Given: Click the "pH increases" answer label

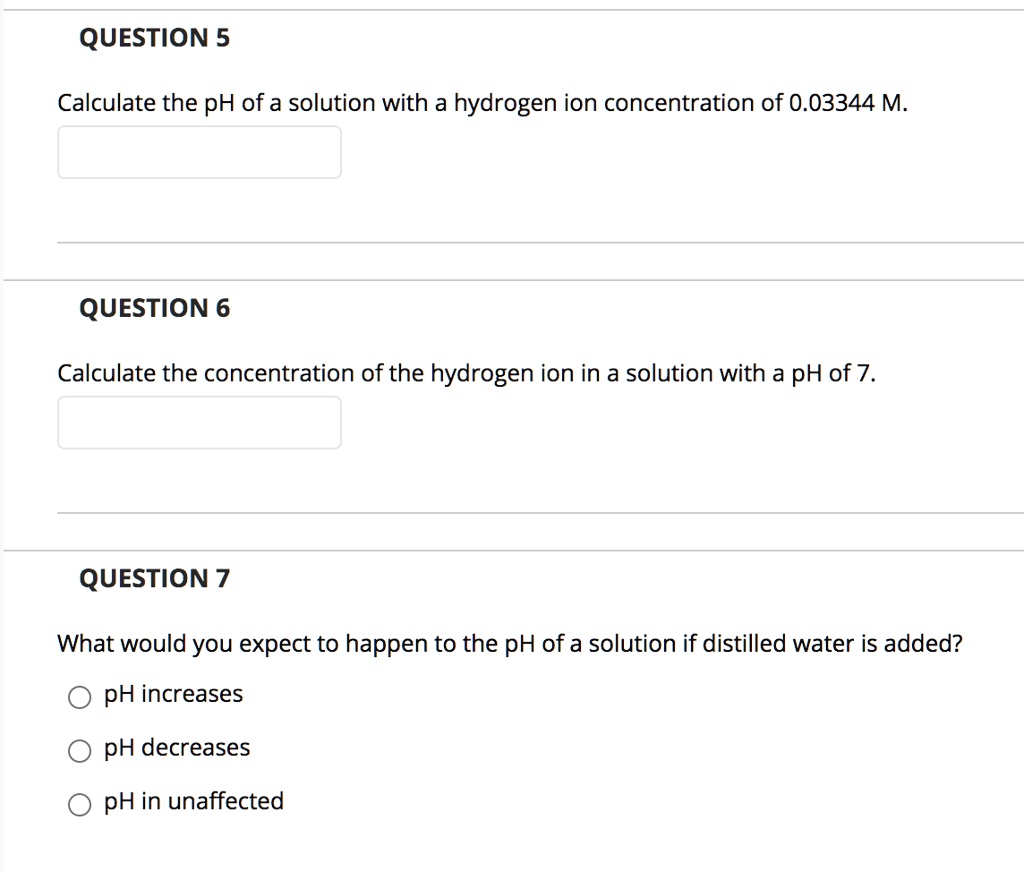Looking at the screenshot, I should click(x=172, y=694).
